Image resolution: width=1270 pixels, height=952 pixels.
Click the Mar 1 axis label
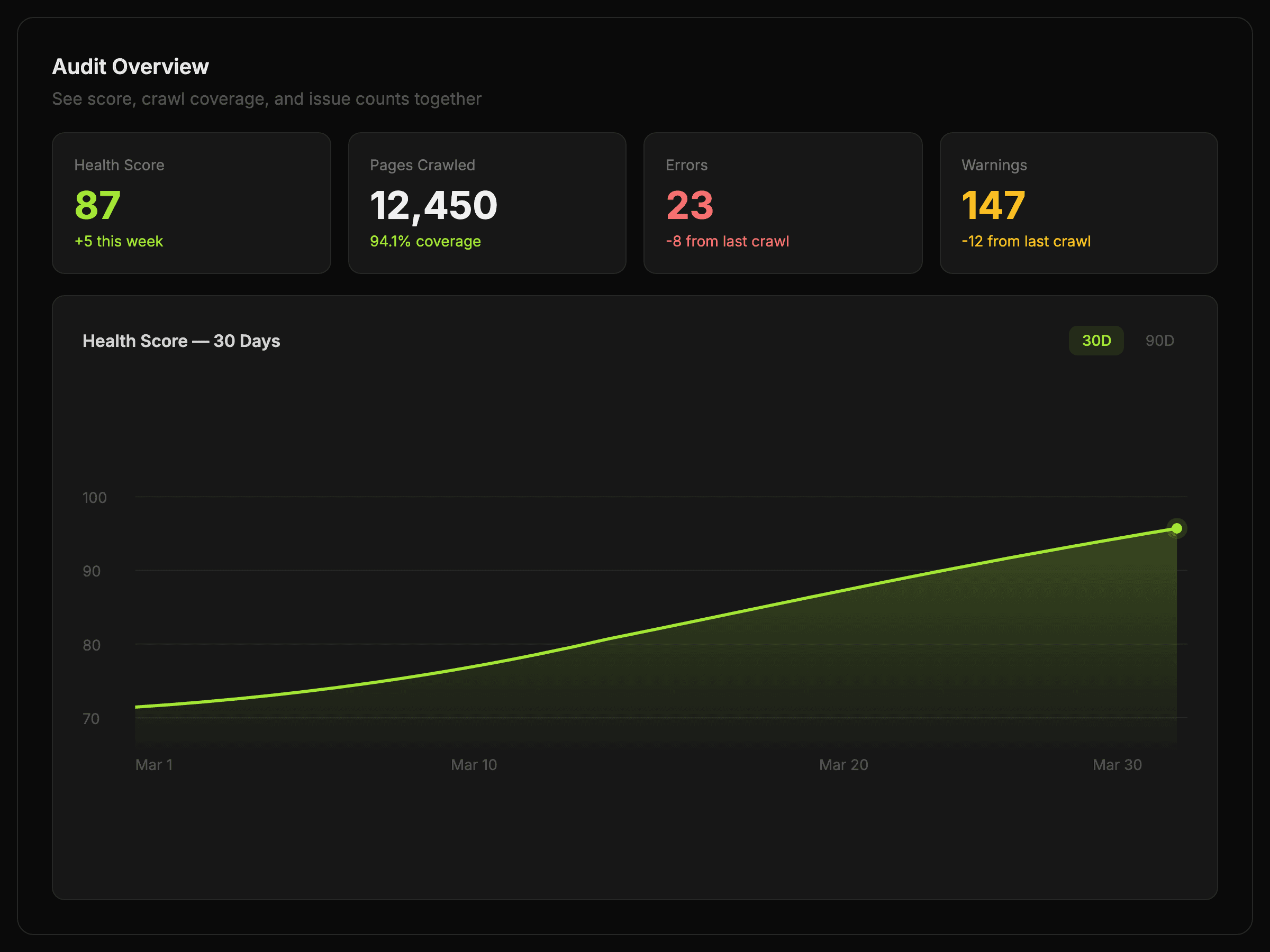(x=154, y=764)
